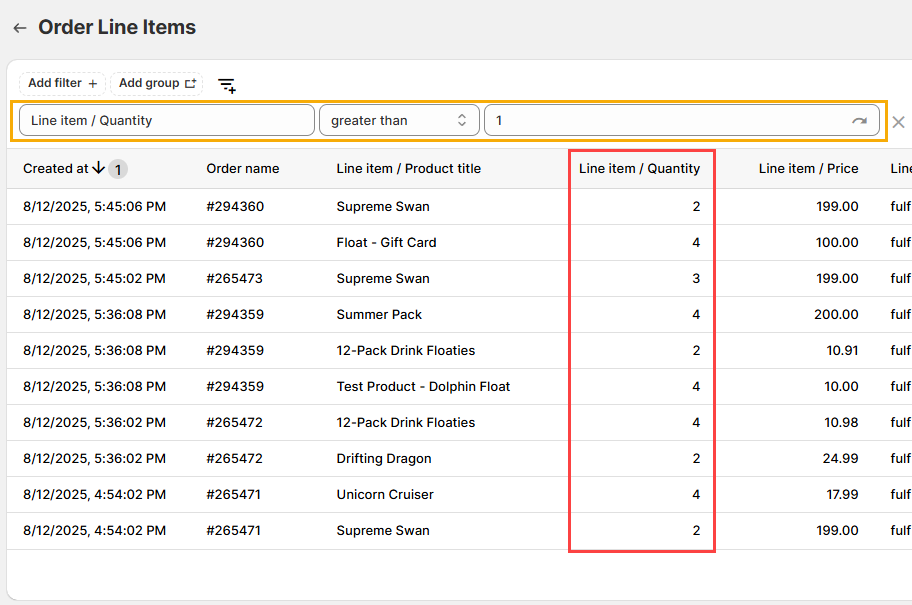Click the Line item / Quantity column header
This screenshot has height=605, width=912.
click(x=639, y=169)
